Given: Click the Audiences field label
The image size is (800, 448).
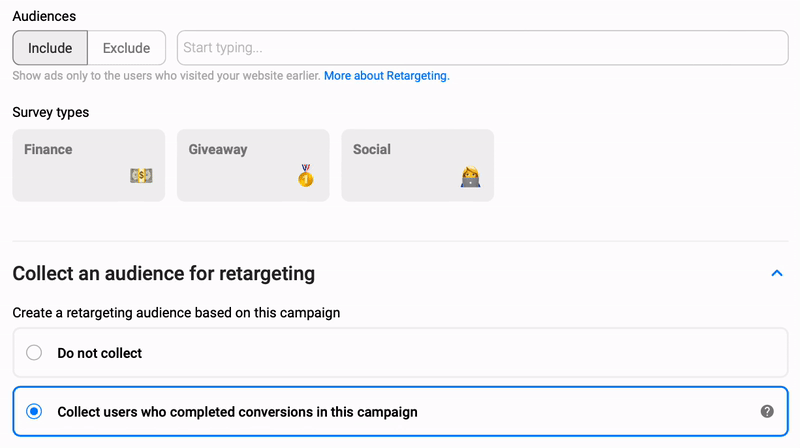Looking at the screenshot, I should coord(44,17).
